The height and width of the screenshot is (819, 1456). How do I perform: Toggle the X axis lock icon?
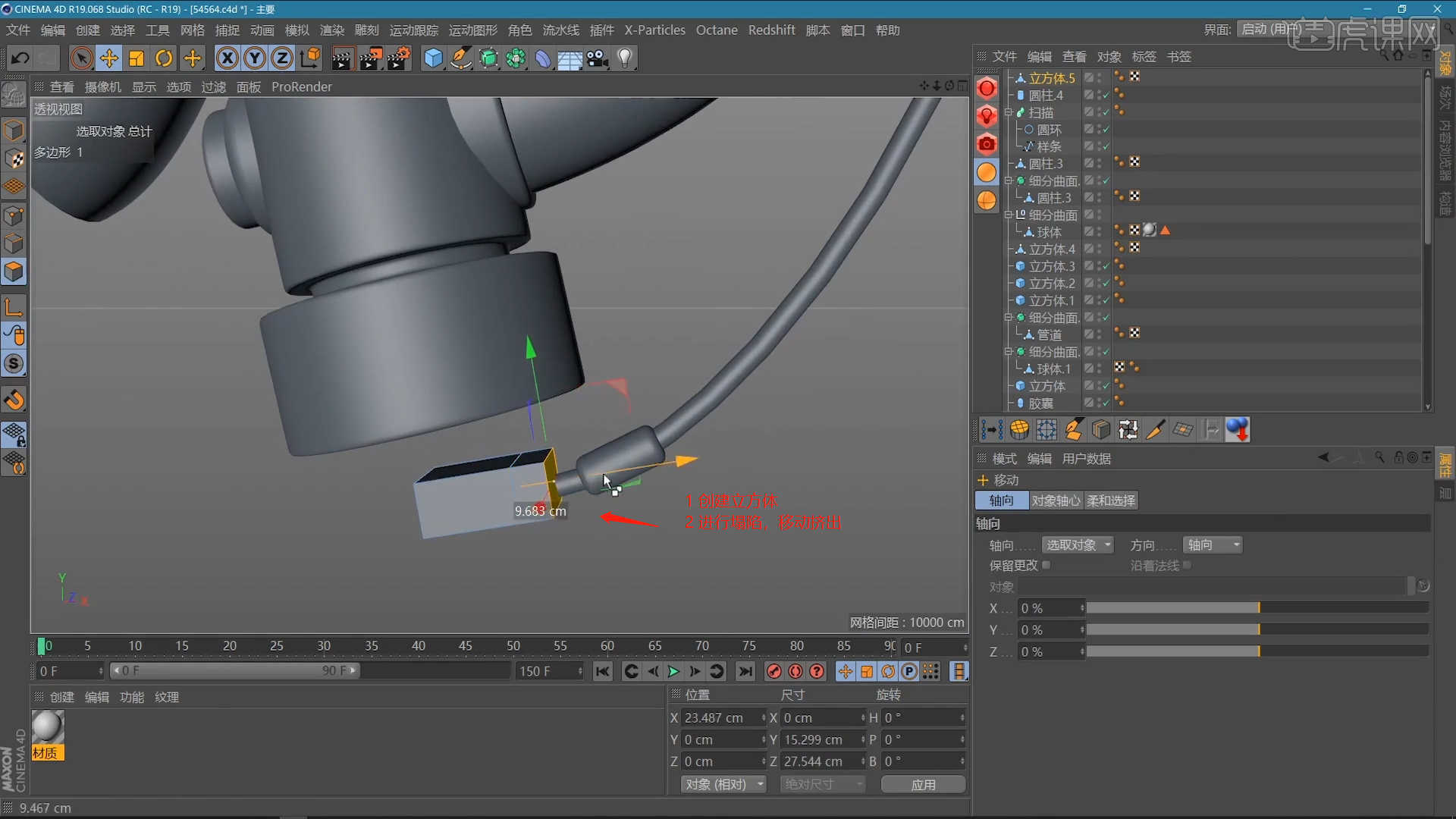tap(227, 58)
